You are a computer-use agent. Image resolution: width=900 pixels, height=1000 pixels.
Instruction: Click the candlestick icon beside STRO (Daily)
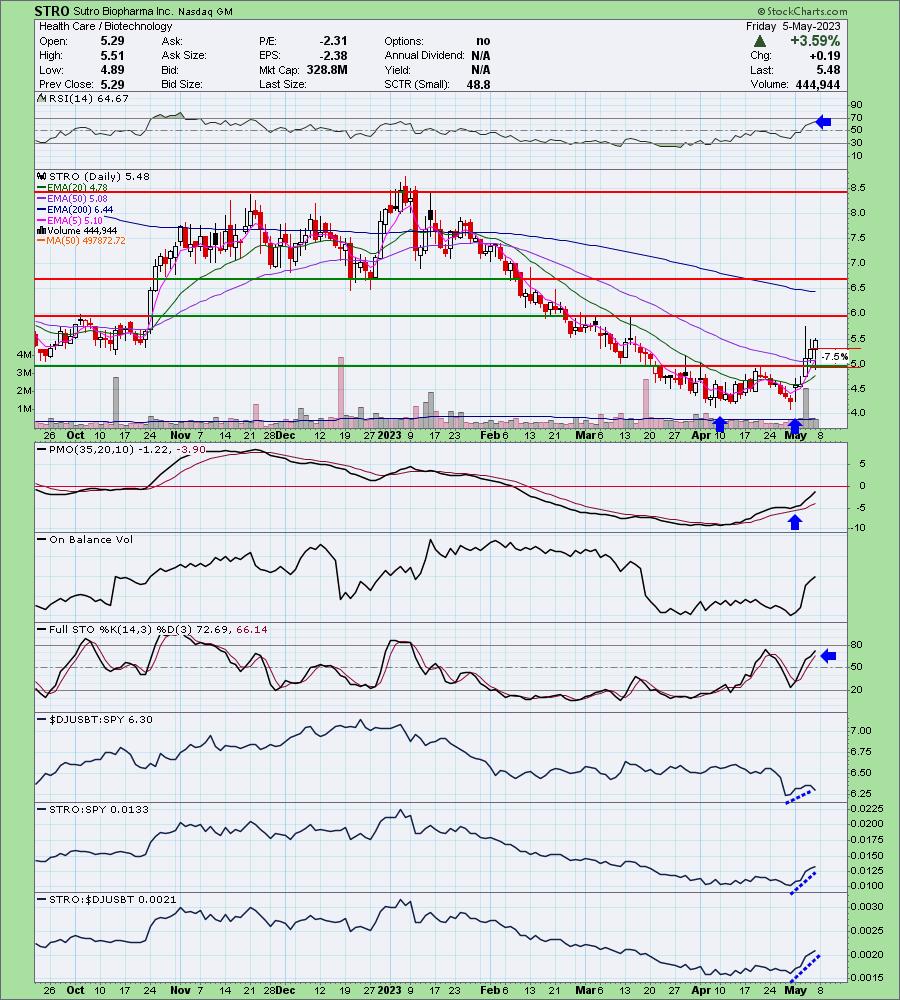point(41,177)
